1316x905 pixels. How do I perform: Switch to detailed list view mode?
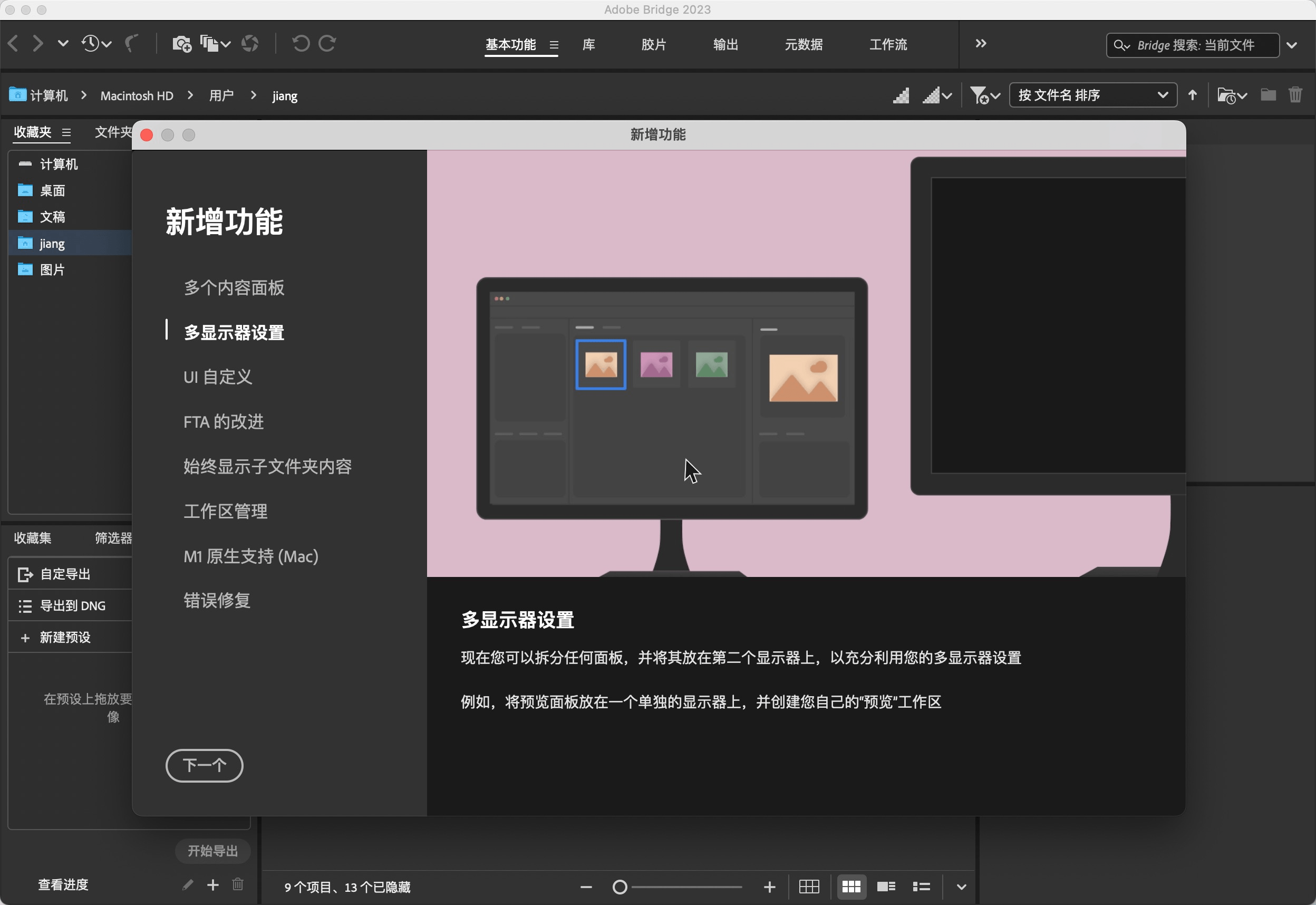[921, 887]
